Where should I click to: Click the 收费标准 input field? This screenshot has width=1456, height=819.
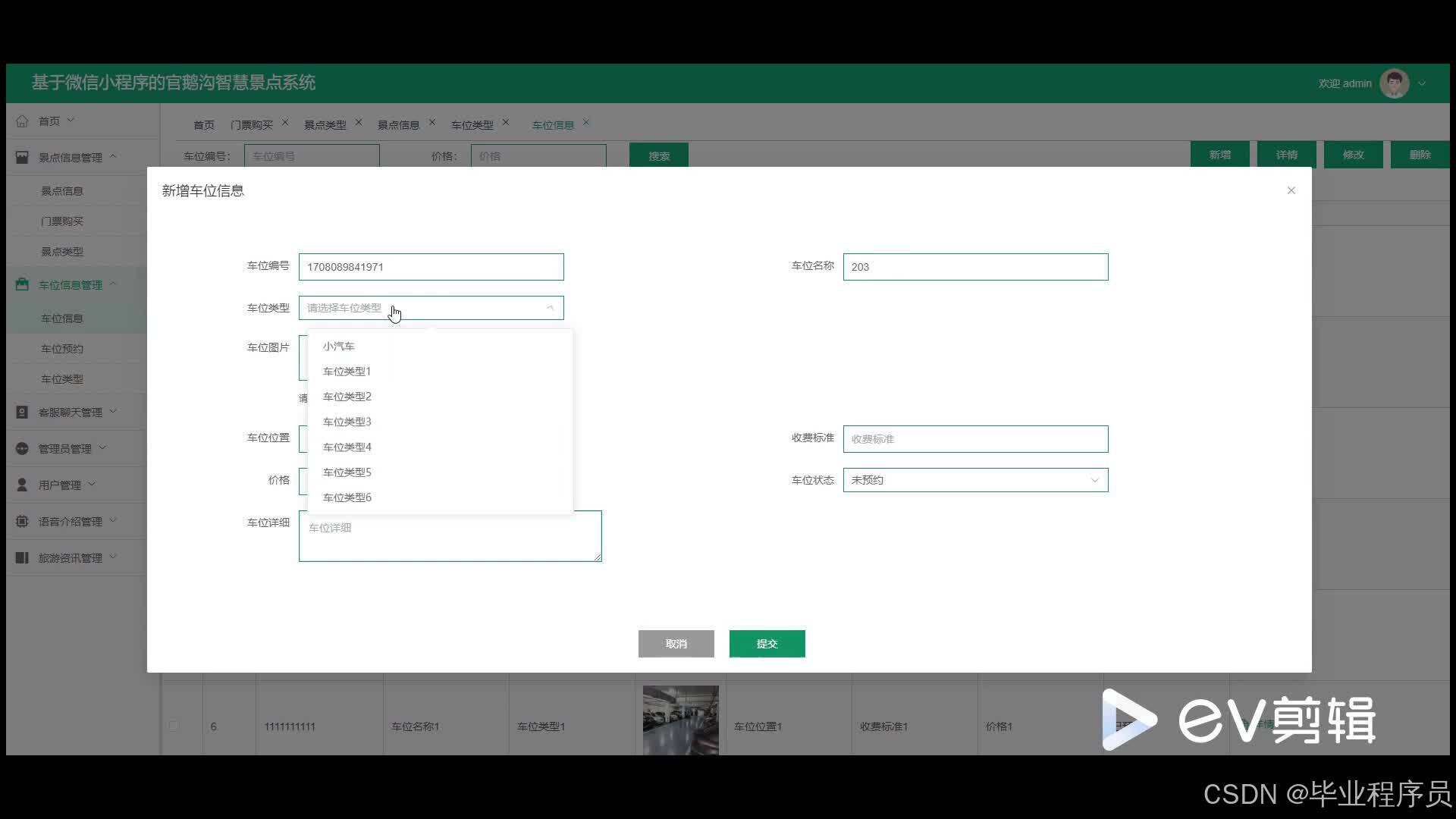click(975, 439)
